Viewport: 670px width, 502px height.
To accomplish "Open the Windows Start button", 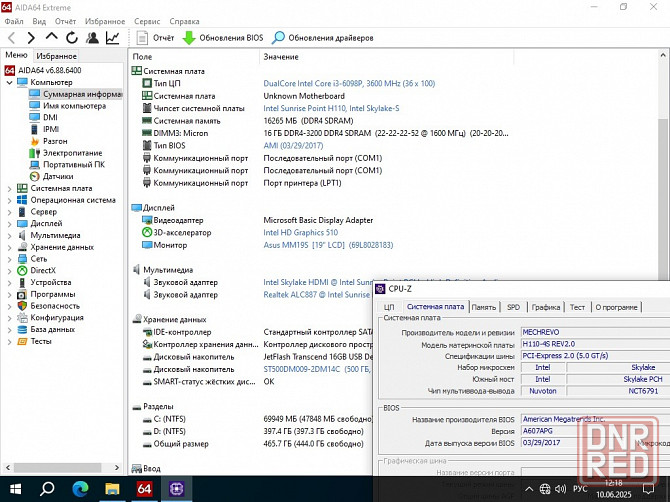I will [x=15, y=489].
